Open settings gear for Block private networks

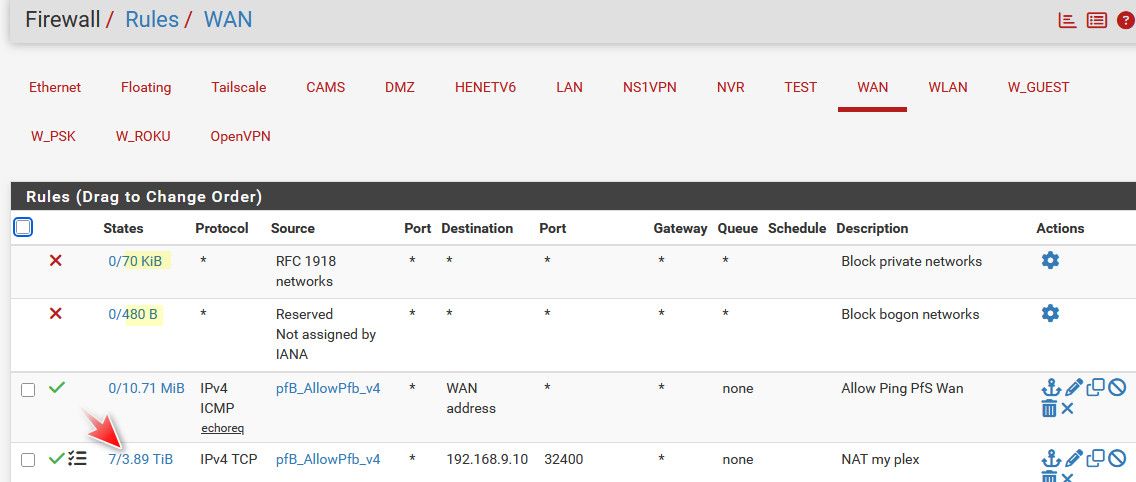(1050, 260)
